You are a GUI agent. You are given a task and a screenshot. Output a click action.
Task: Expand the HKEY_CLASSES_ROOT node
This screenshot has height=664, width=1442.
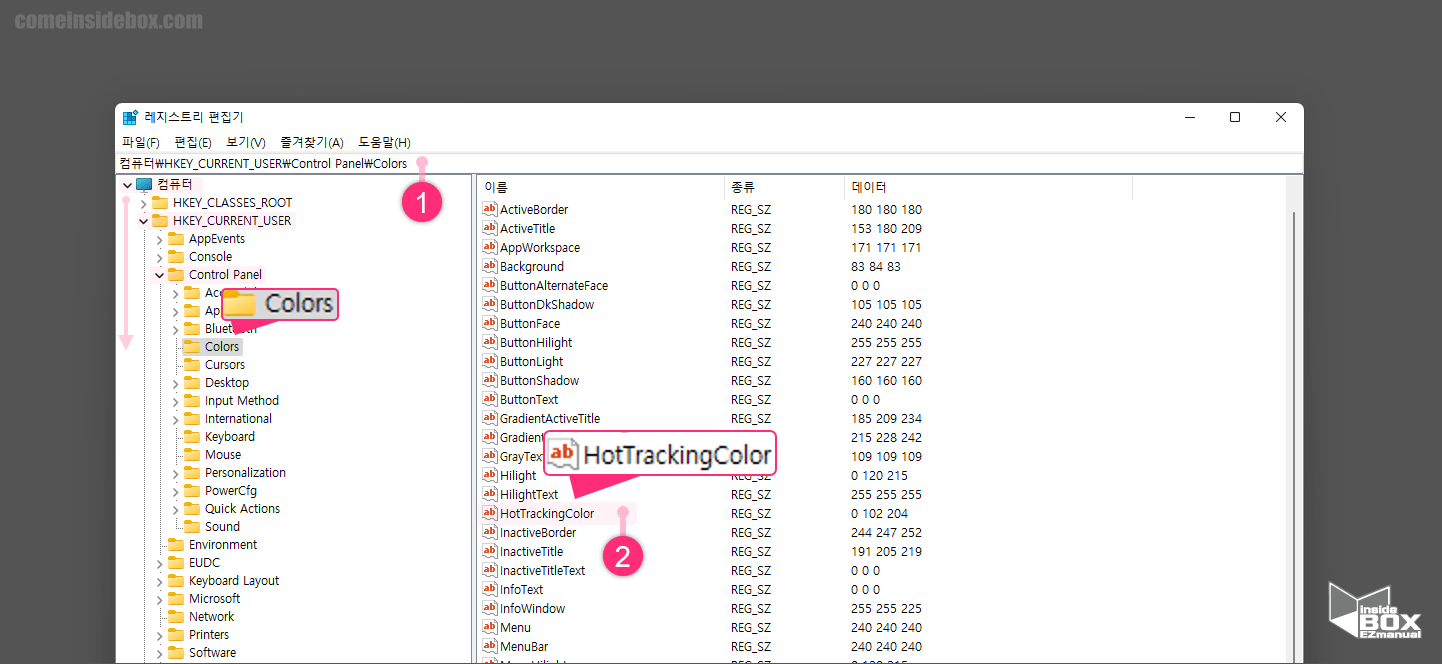tap(144, 202)
